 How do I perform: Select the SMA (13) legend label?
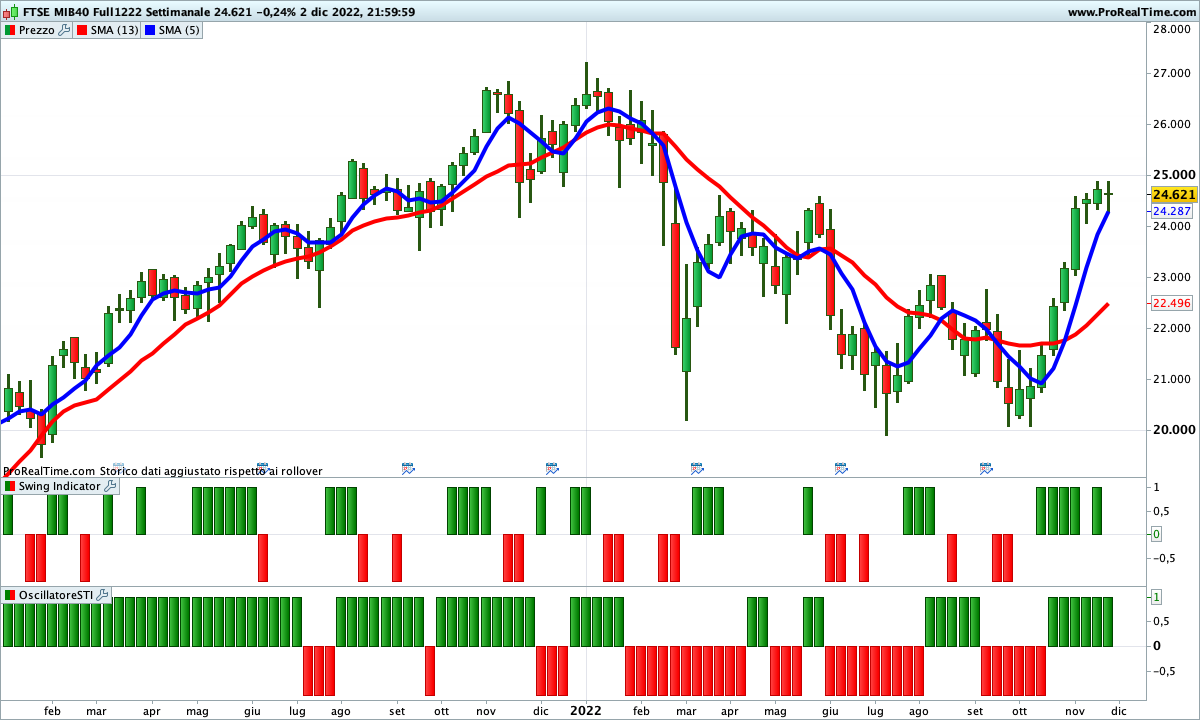(114, 30)
